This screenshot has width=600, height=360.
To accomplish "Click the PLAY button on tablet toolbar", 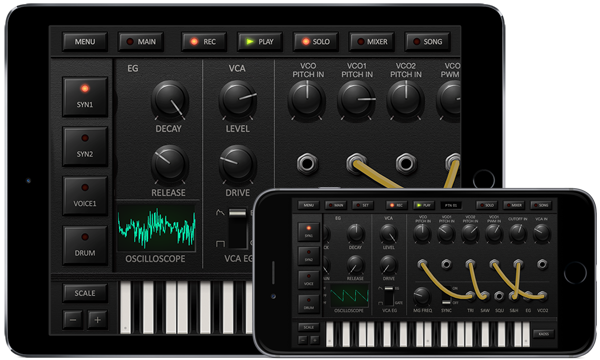I will 260,41.
